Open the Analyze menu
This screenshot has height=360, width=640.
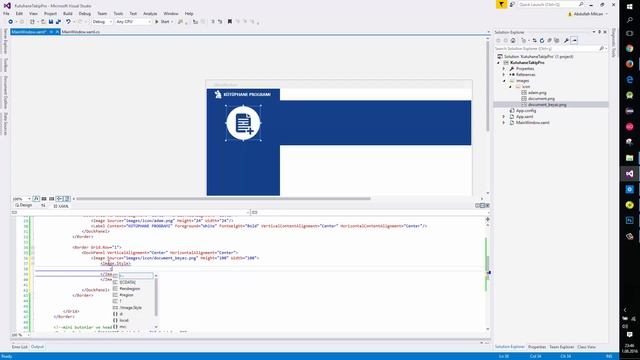pos(150,13)
